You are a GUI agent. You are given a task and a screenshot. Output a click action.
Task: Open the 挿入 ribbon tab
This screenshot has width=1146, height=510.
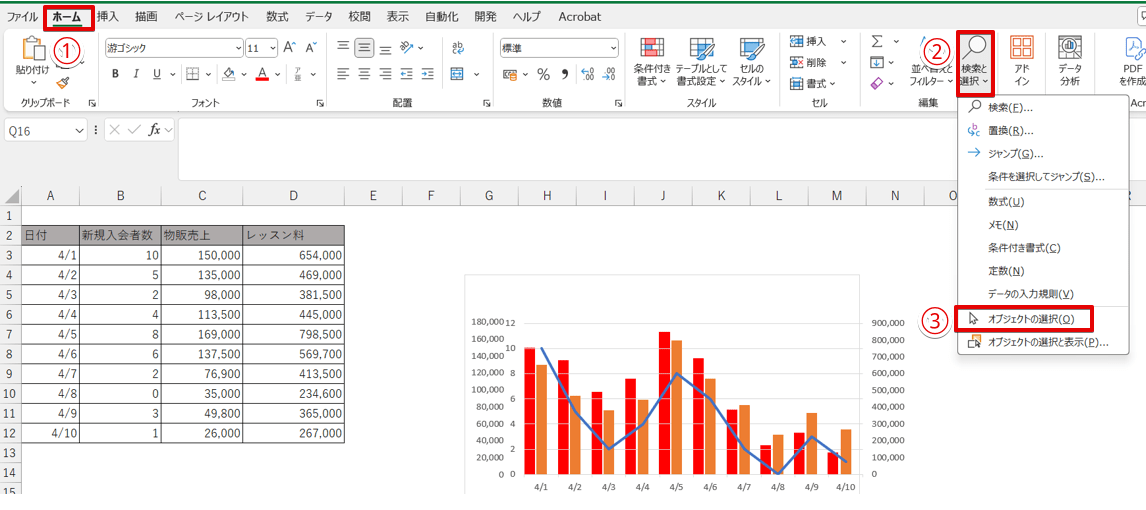click(x=108, y=17)
